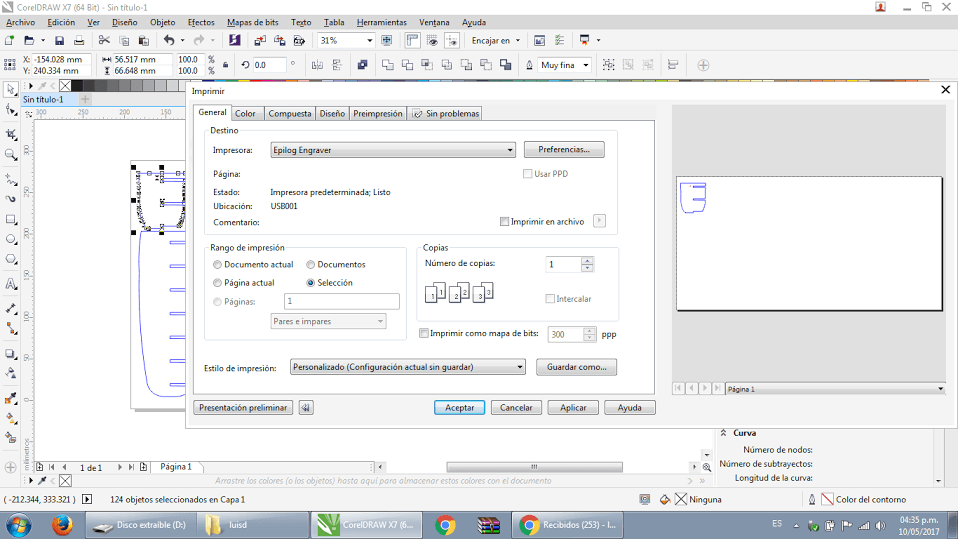This screenshot has width=958, height=539.
Task: Open the zoom level 31% dropdown
Action: click(x=370, y=40)
